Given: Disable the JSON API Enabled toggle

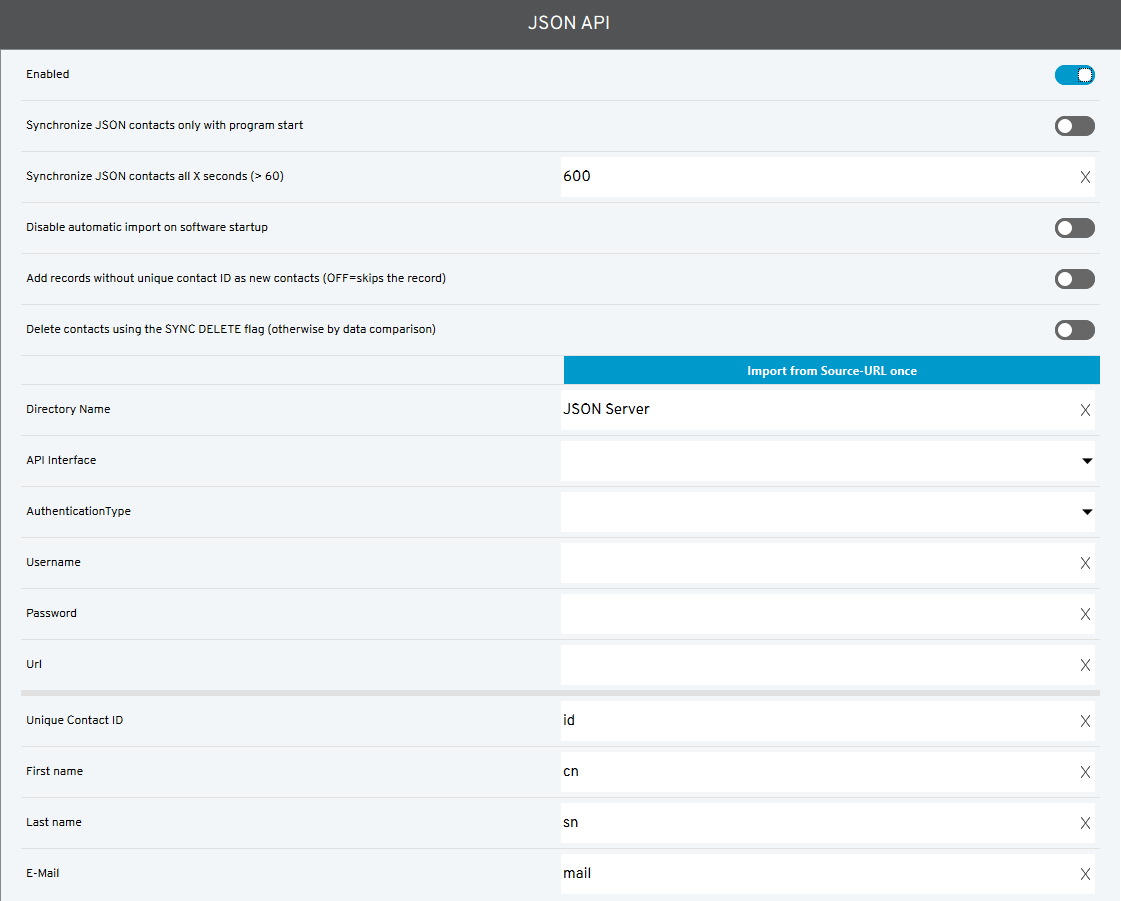Looking at the screenshot, I should tap(1074, 75).
